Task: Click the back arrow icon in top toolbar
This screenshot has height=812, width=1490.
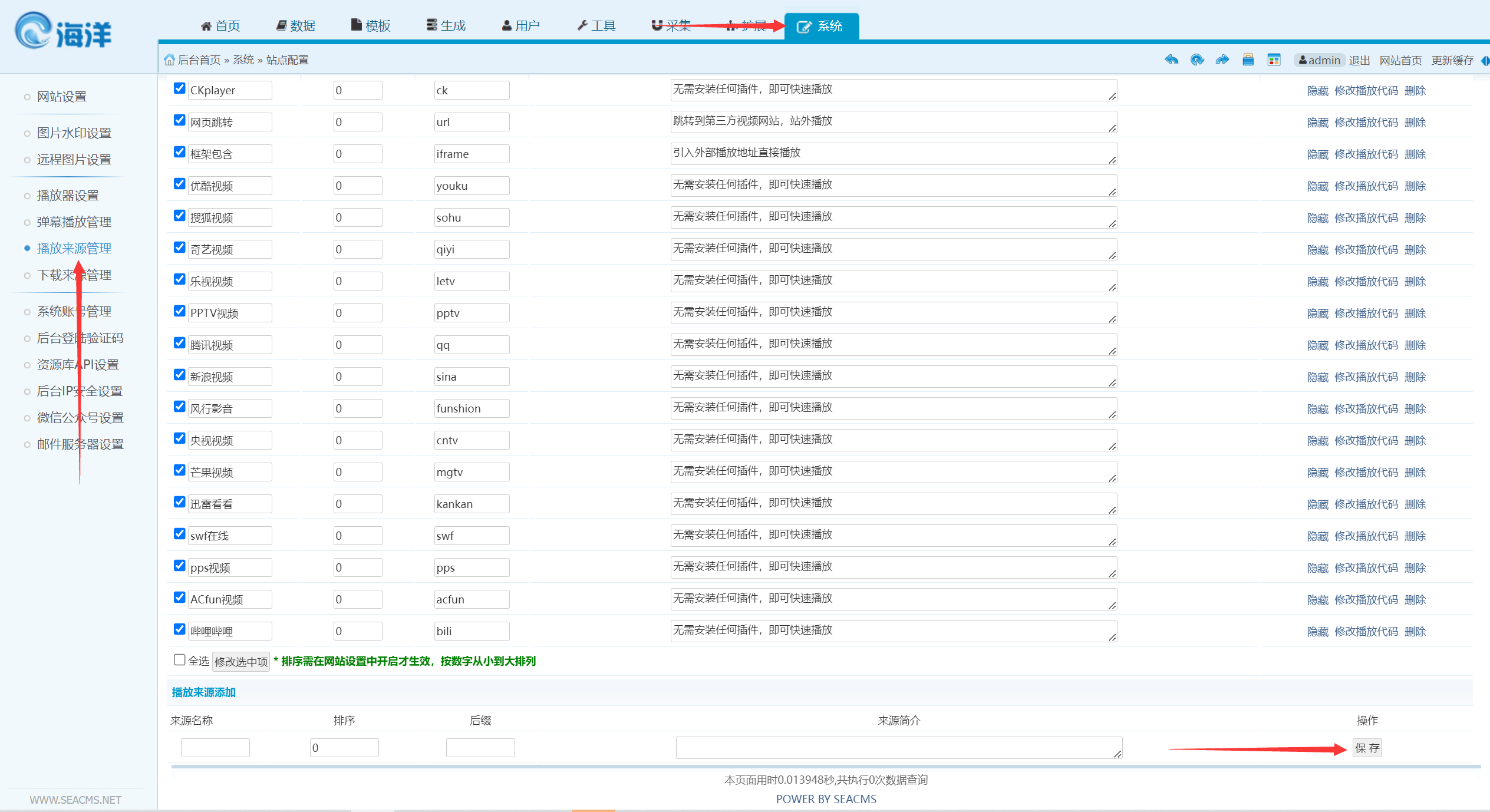Action: 1171,60
